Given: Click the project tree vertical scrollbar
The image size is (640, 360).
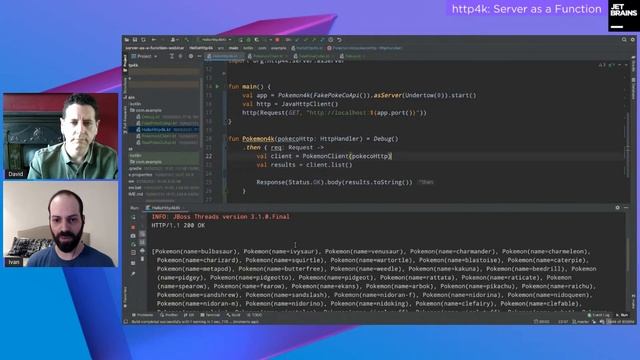Looking at the screenshot, I should (201, 112).
